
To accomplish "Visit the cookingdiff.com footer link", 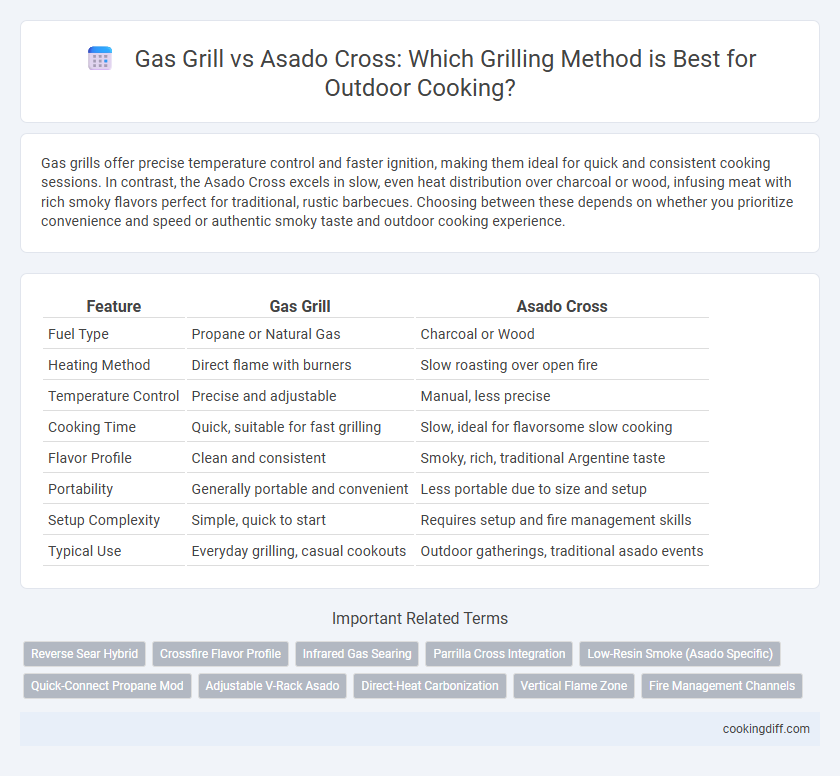I will pyautogui.click(x=766, y=729).
